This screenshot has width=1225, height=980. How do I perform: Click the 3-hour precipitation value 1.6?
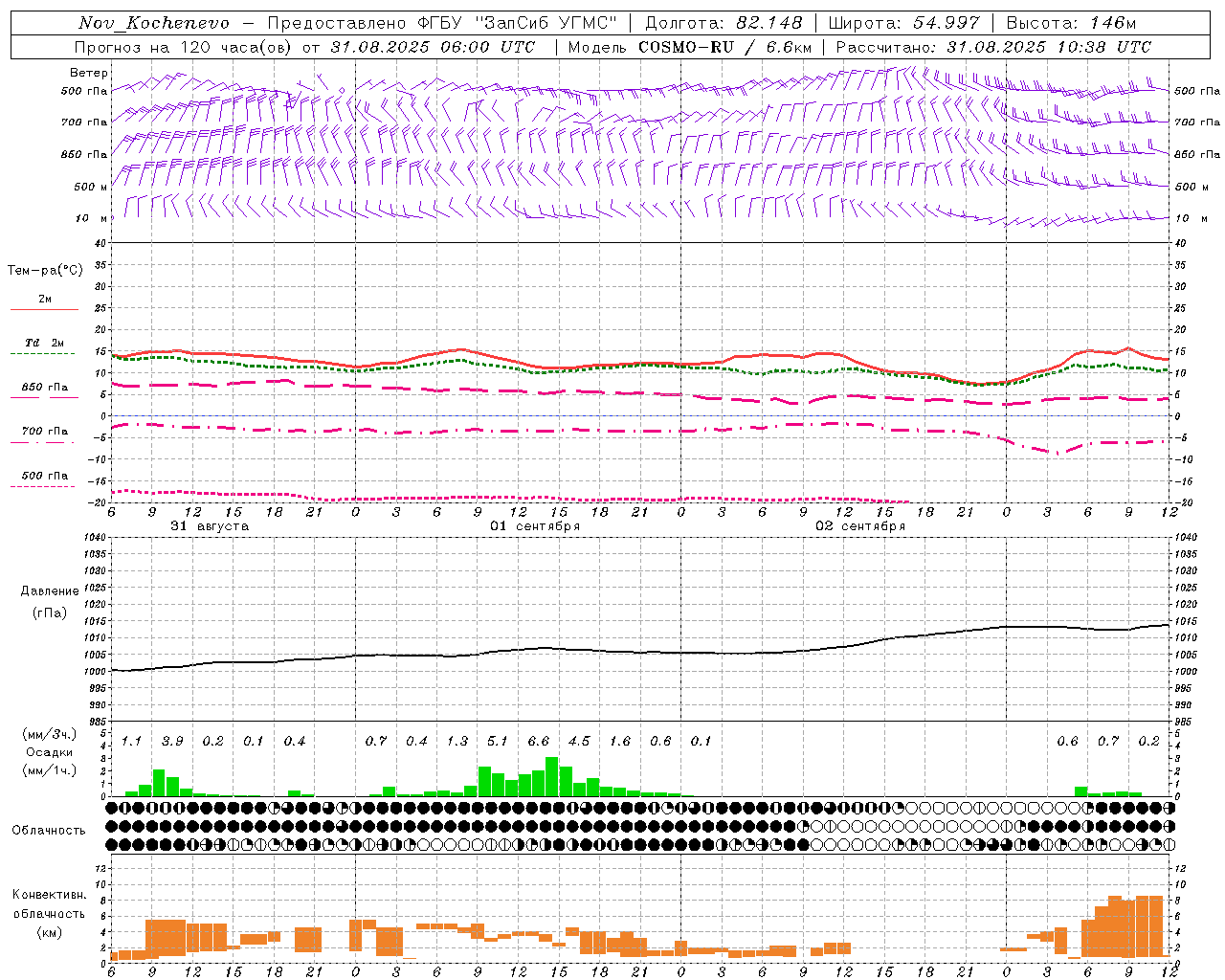tap(620, 742)
